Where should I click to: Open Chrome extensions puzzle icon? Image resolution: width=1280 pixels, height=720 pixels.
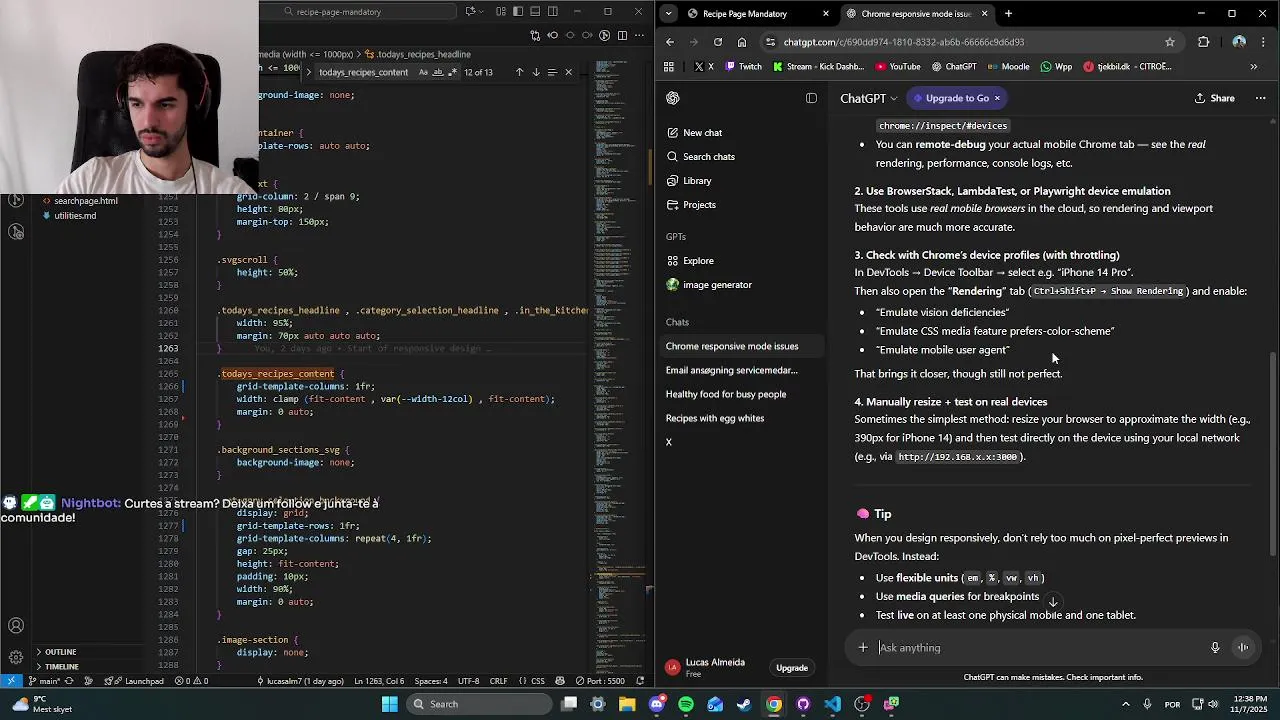(1204, 42)
